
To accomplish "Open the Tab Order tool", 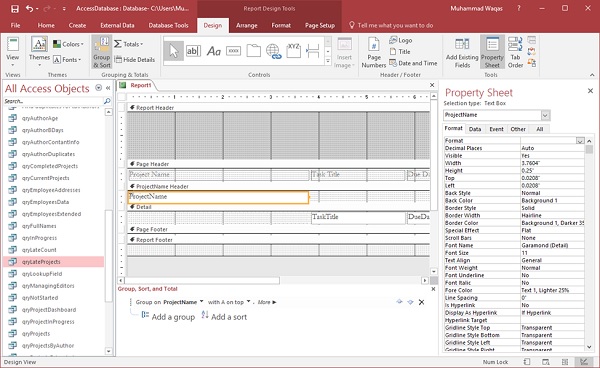I will point(515,53).
